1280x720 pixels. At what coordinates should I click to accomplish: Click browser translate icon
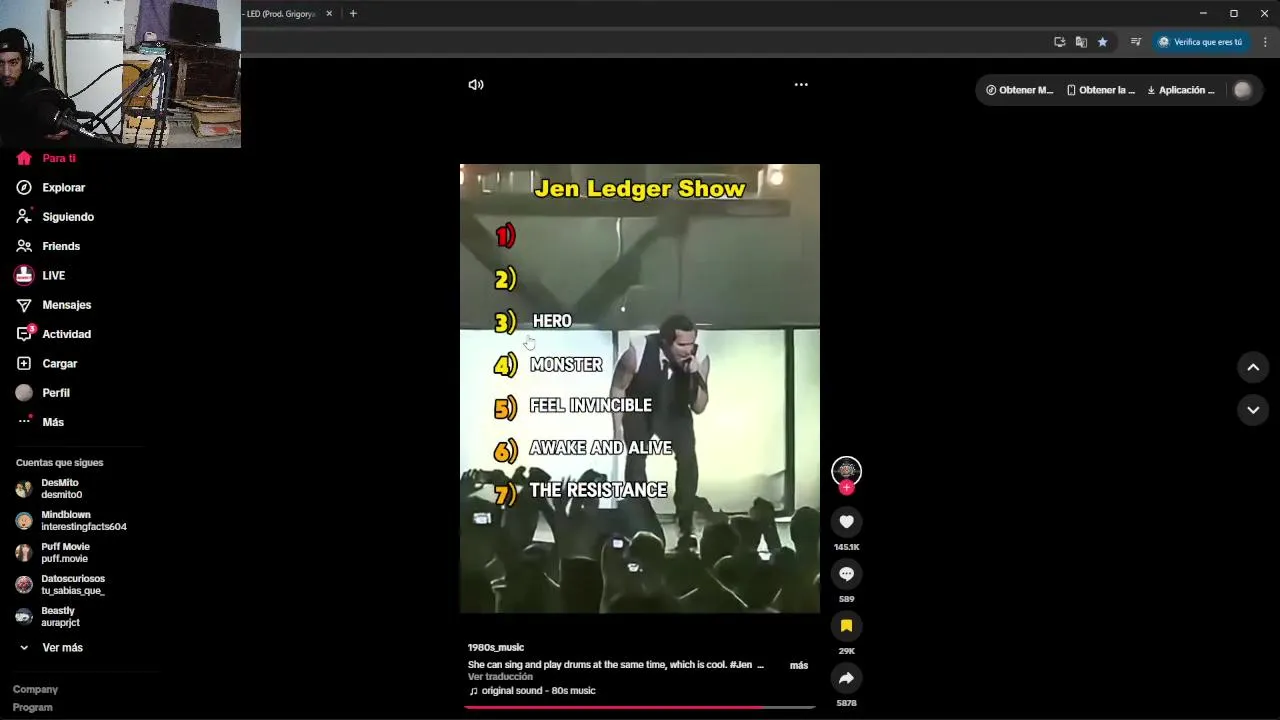[x=1081, y=42]
